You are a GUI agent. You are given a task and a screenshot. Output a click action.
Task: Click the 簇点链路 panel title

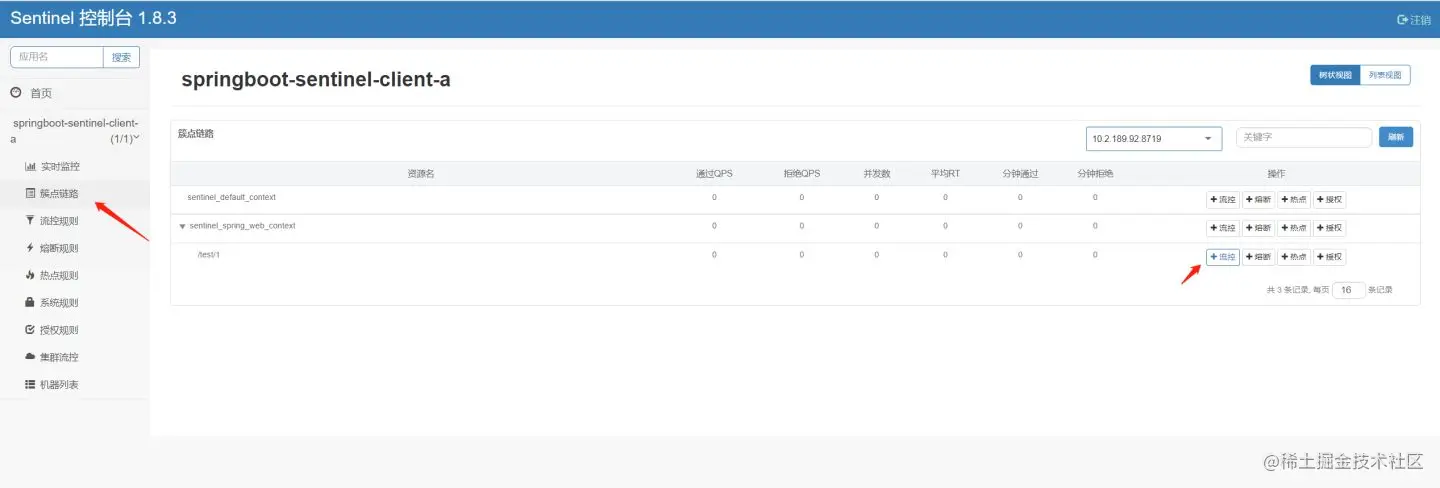coord(196,133)
